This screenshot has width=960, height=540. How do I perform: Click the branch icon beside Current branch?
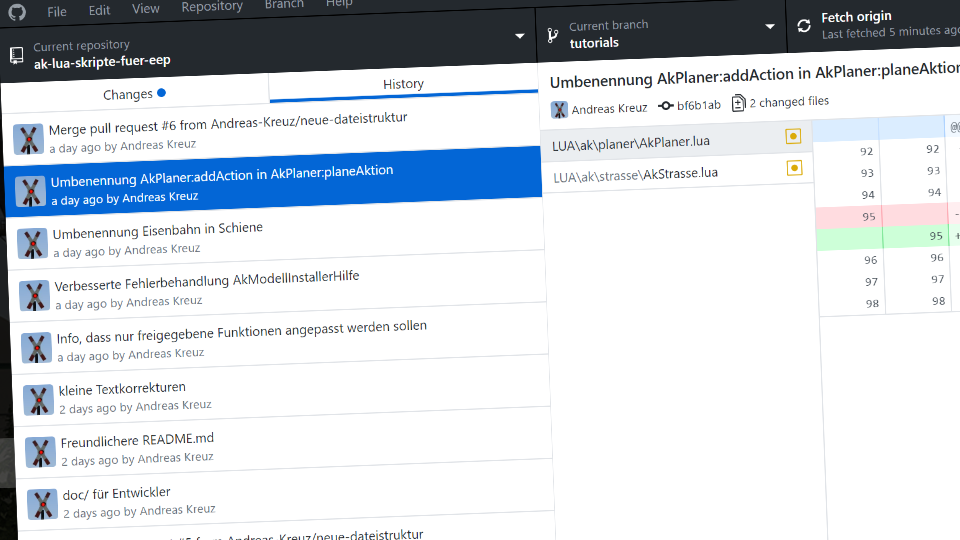coord(552,35)
